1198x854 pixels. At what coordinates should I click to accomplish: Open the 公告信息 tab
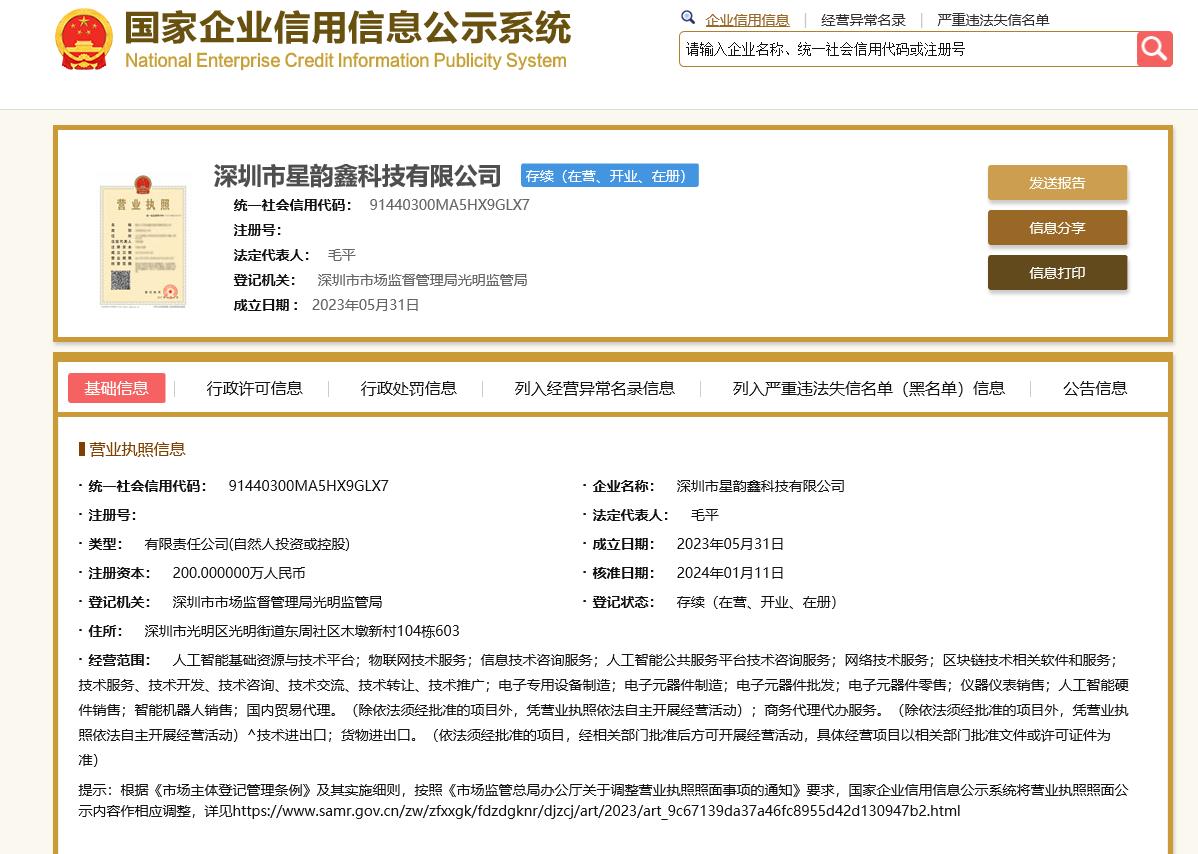pyautogui.click(x=1095, y=388)
